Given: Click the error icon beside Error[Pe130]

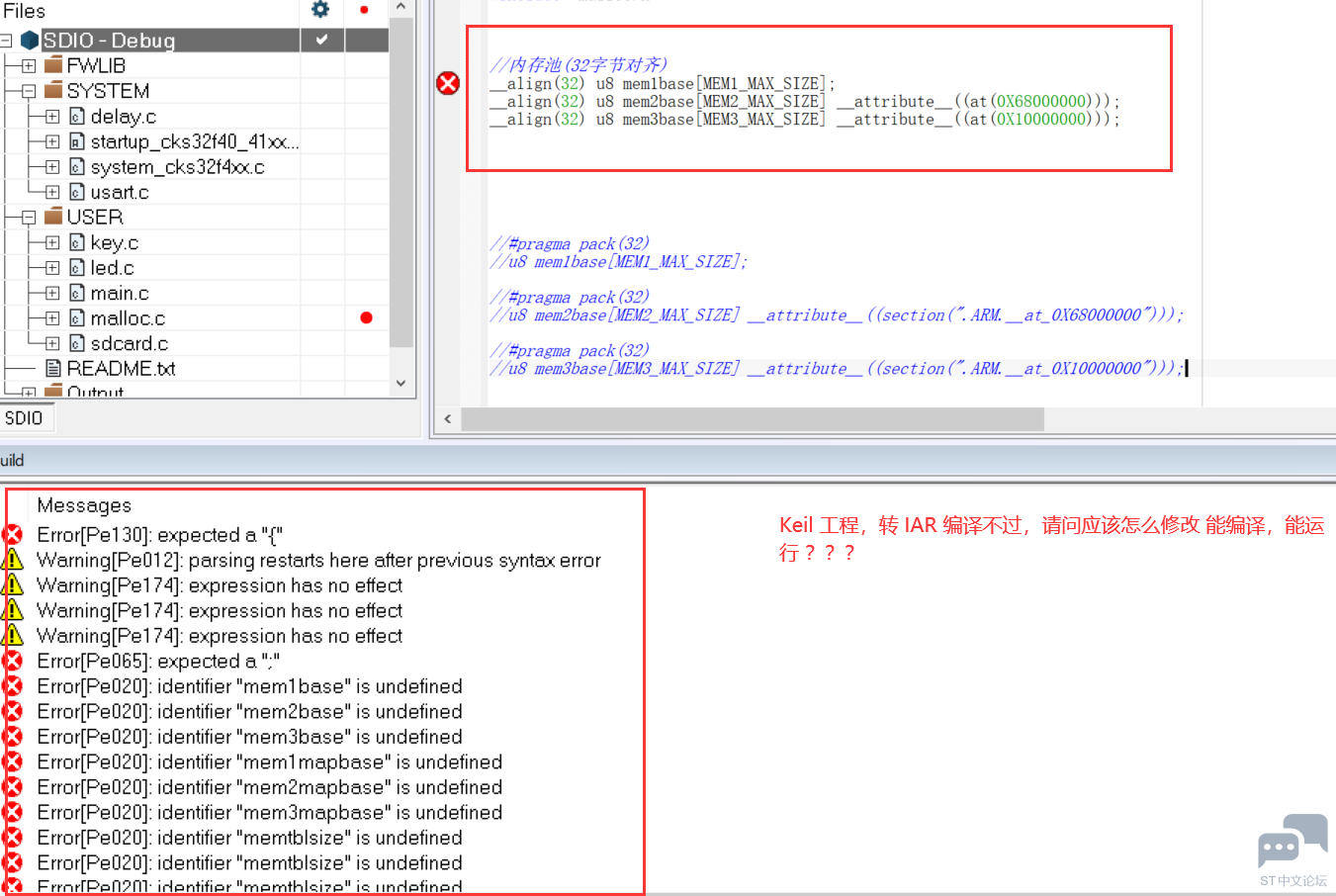Looking at the screenshot, I should click(13, 535).
